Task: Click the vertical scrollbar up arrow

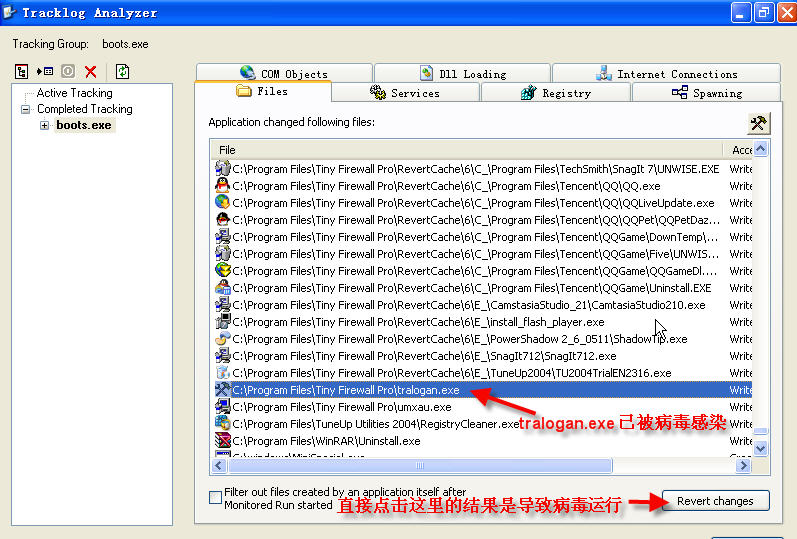Action: [x=760, y=149]
